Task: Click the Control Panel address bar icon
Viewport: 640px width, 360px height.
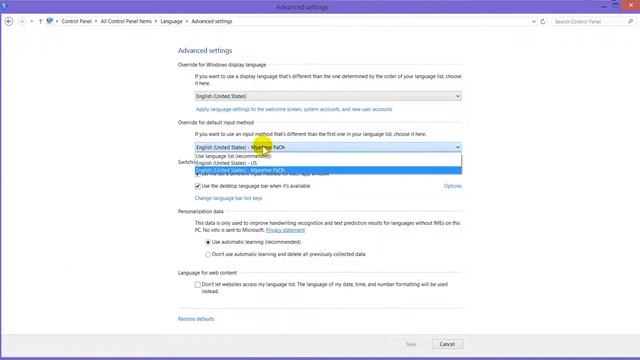Action: tap(50, 21)
